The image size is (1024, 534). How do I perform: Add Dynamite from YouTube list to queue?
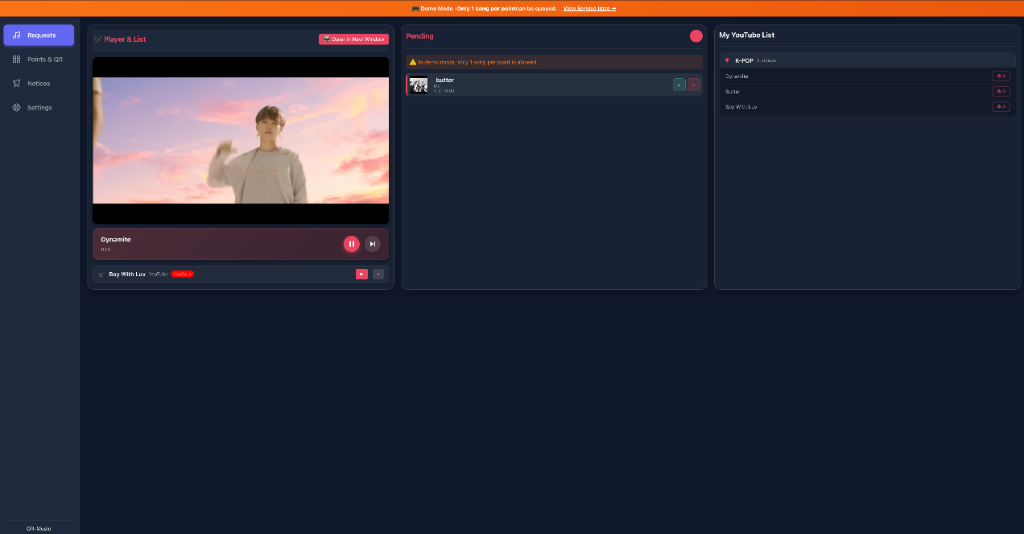1000,76
